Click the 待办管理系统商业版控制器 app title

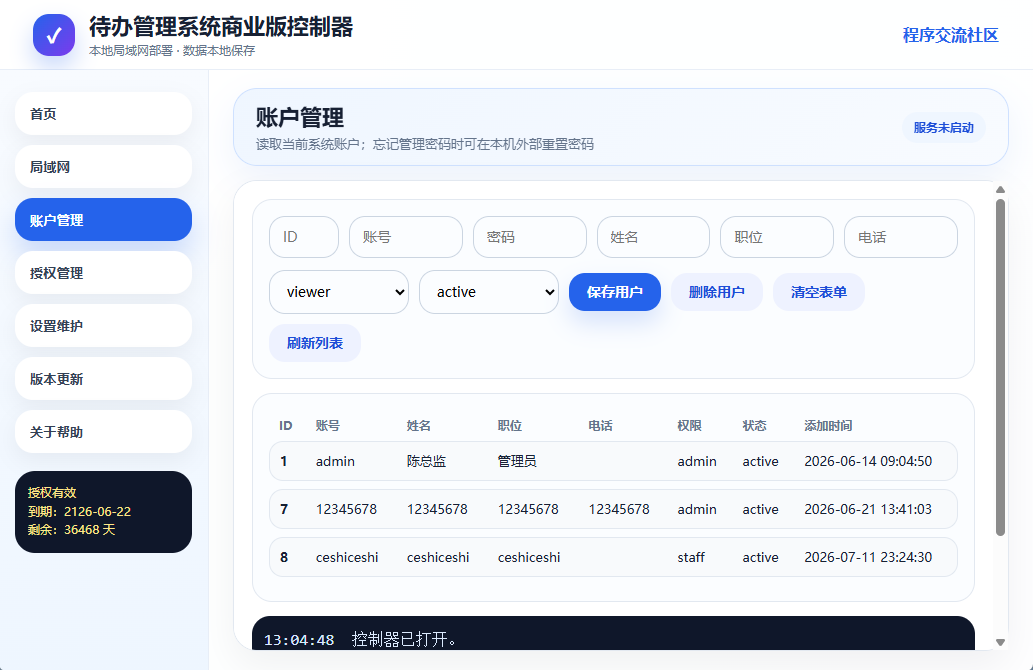[x=221, y=27]
